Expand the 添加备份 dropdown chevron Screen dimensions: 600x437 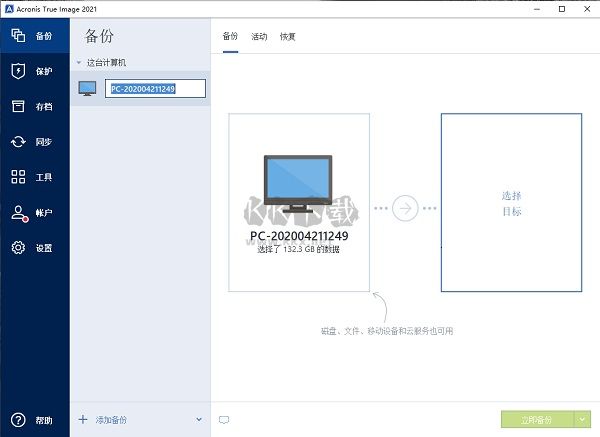click(199, 419)
